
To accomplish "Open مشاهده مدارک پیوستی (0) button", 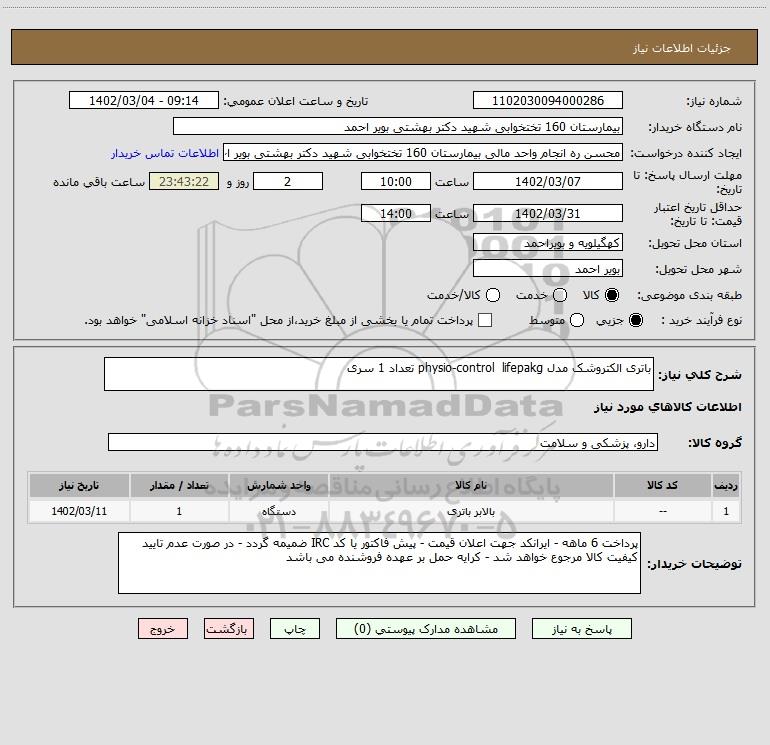I will point(426,629).
